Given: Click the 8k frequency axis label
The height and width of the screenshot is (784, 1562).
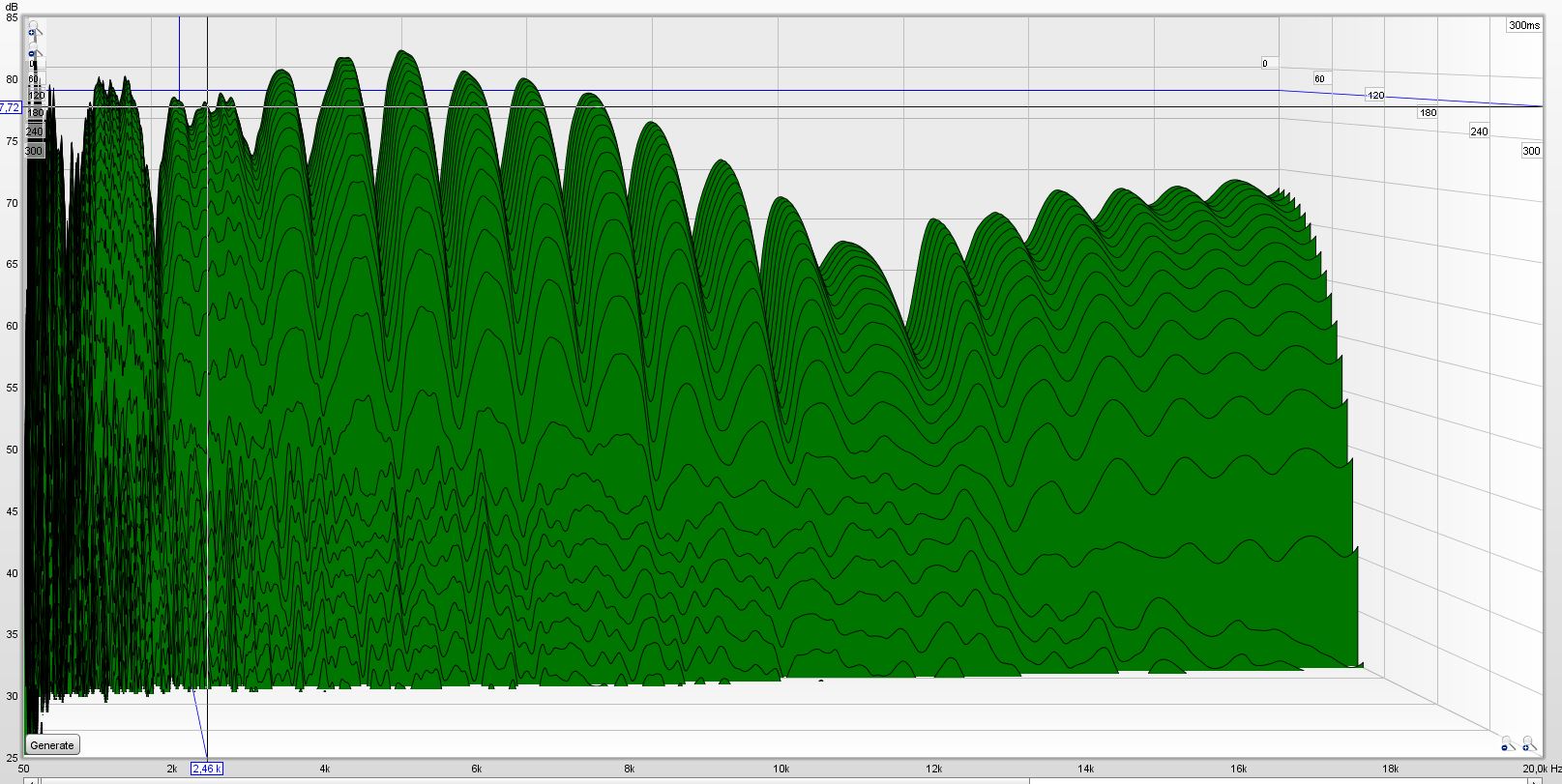Looking at the screenshot, I should click(629, 769).
